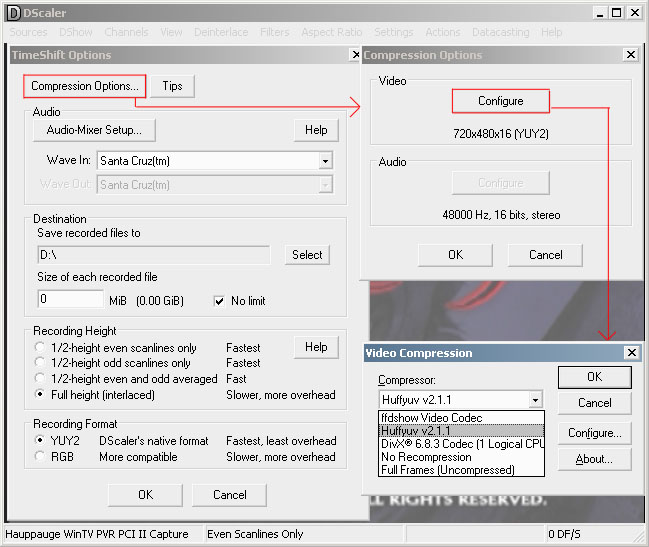649x547 pixels.
Task: Confirm TimeShift Options with OK
Action: point(145,495)
